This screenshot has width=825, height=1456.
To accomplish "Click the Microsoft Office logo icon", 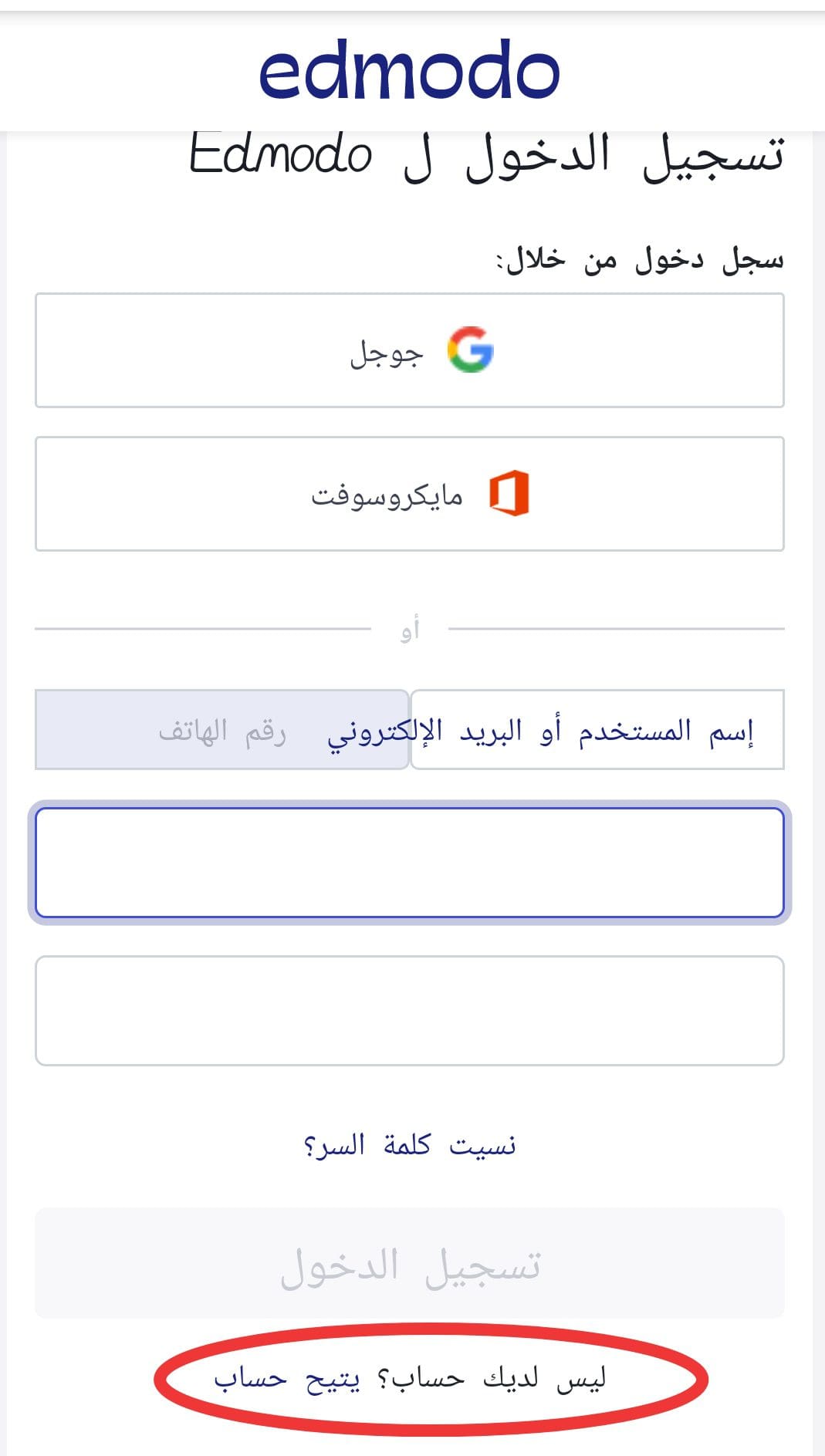I will click(x=509, y=493).
